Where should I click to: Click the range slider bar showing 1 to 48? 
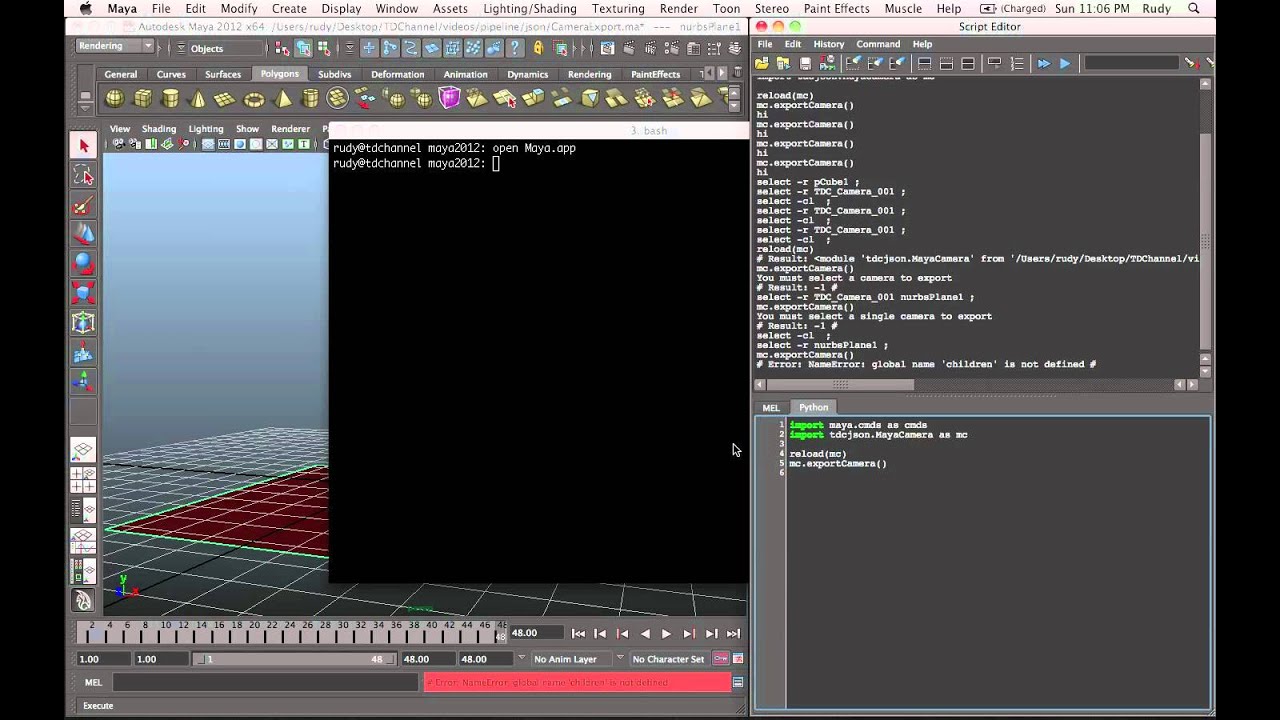coord(293,659)
